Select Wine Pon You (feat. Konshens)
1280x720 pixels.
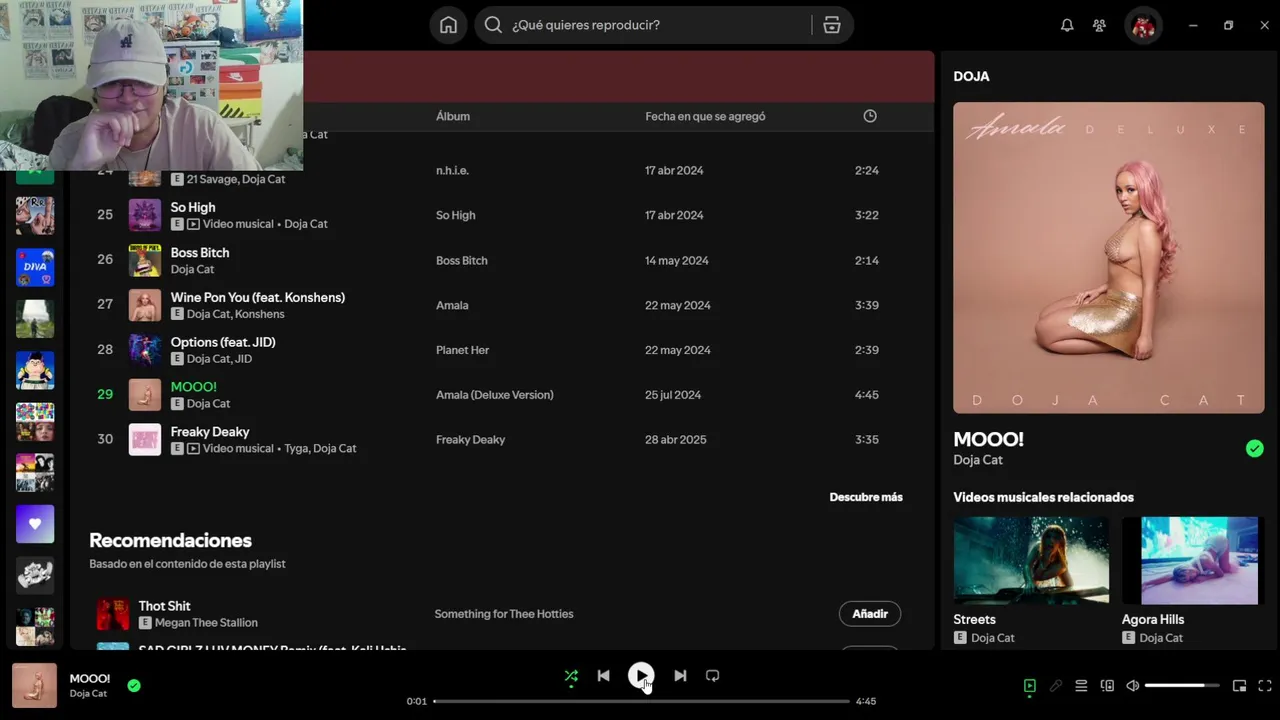point(258,298)
